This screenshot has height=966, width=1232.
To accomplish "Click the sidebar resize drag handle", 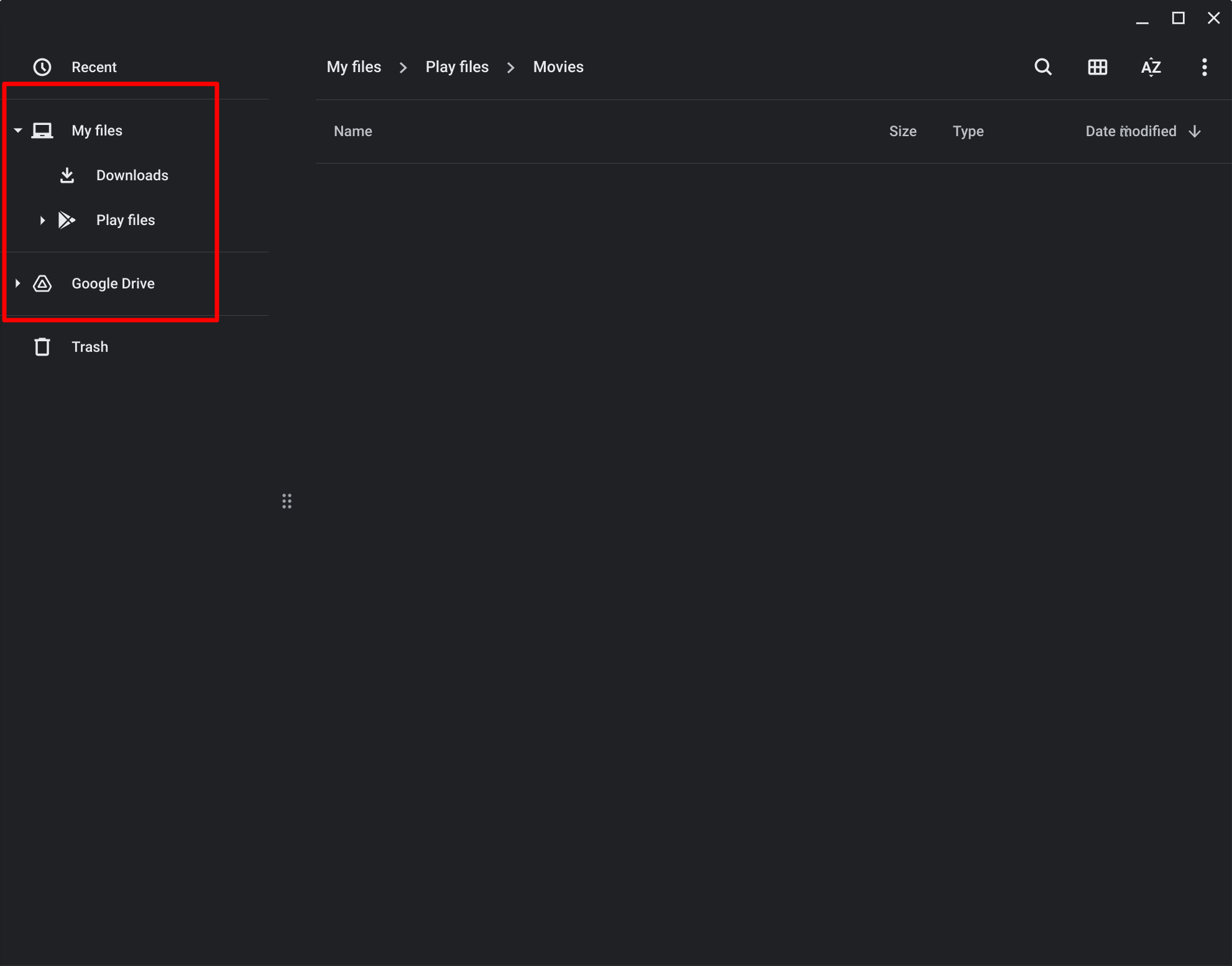I will [287, 501].
